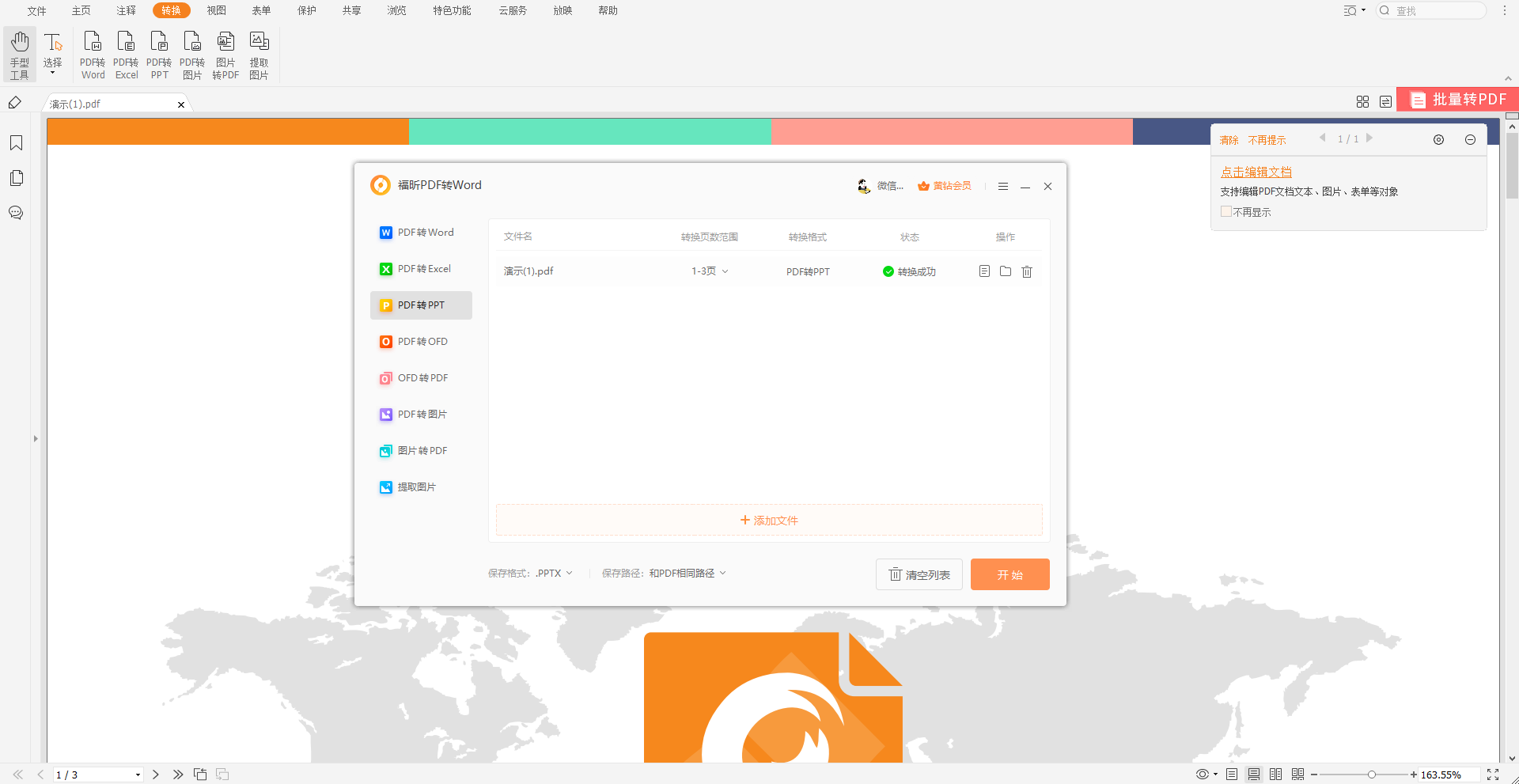Image resolution: width=1519 pixels, height=784 pixels.
Task: Open the comments panel in left sidebar
Action: (16, 213)
